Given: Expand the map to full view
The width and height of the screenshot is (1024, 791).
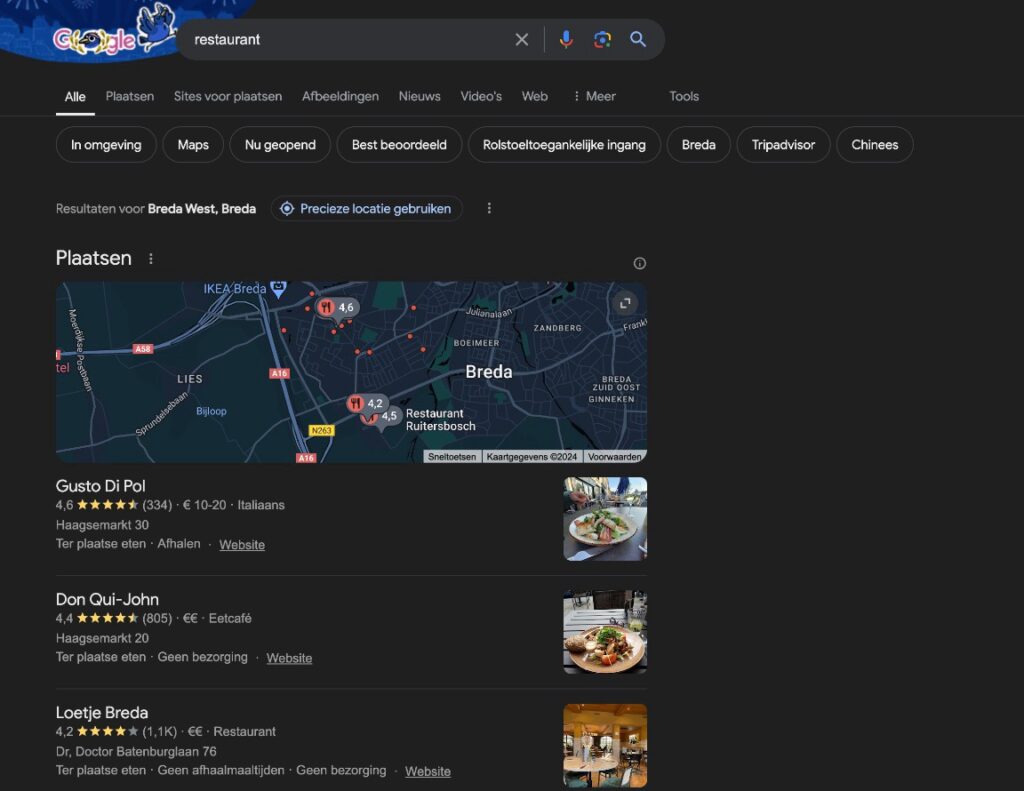Looking at the screenshot, I should point(624,303).
